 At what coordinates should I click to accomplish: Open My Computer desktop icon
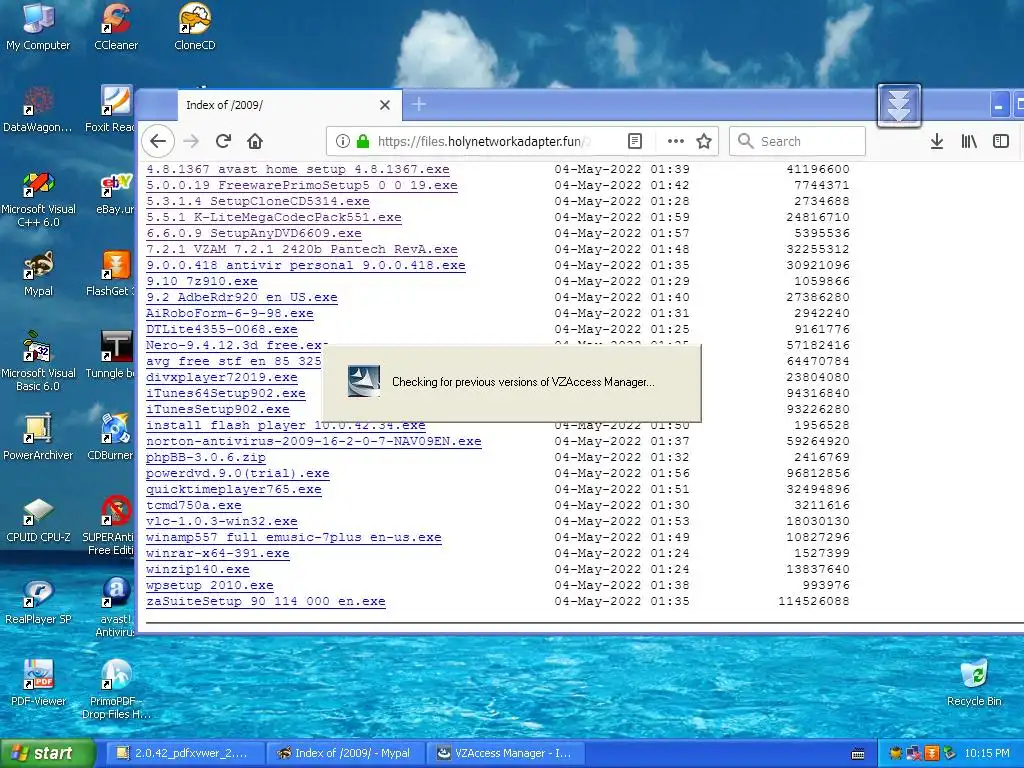(x=38, y=27)
